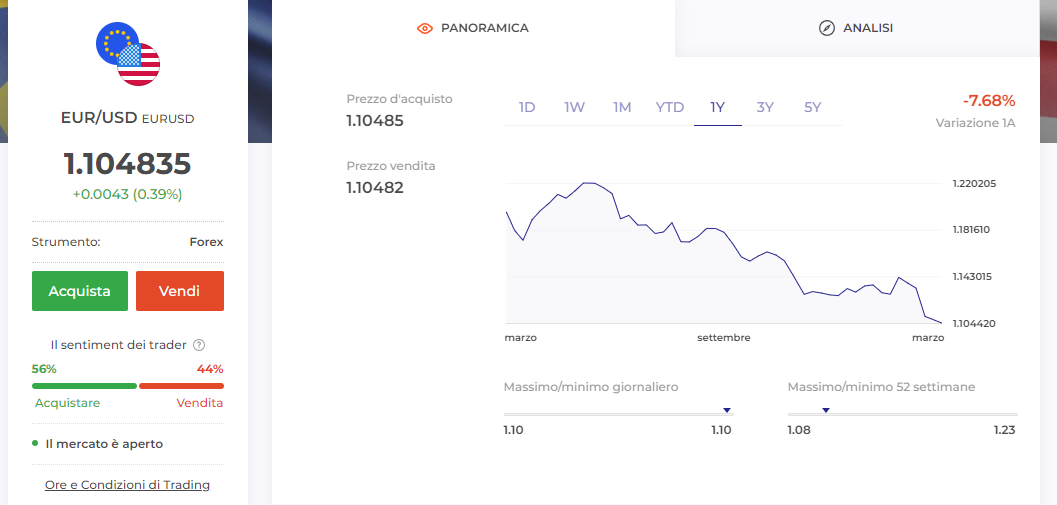The image size is (1057, 505).
Task: Select the 3Y chart timeframe
Action: [765, 107]
